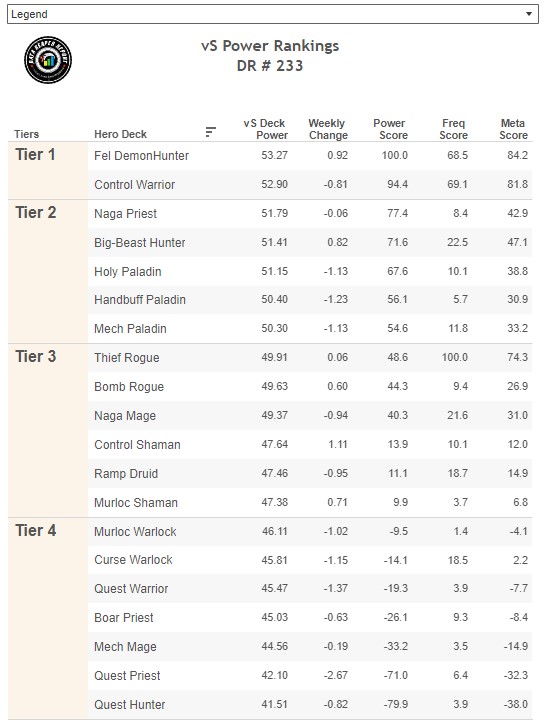The width and height of the screenshot is (547, 727).
Task: Click the vS Power Rankings title
Action: 270,46
